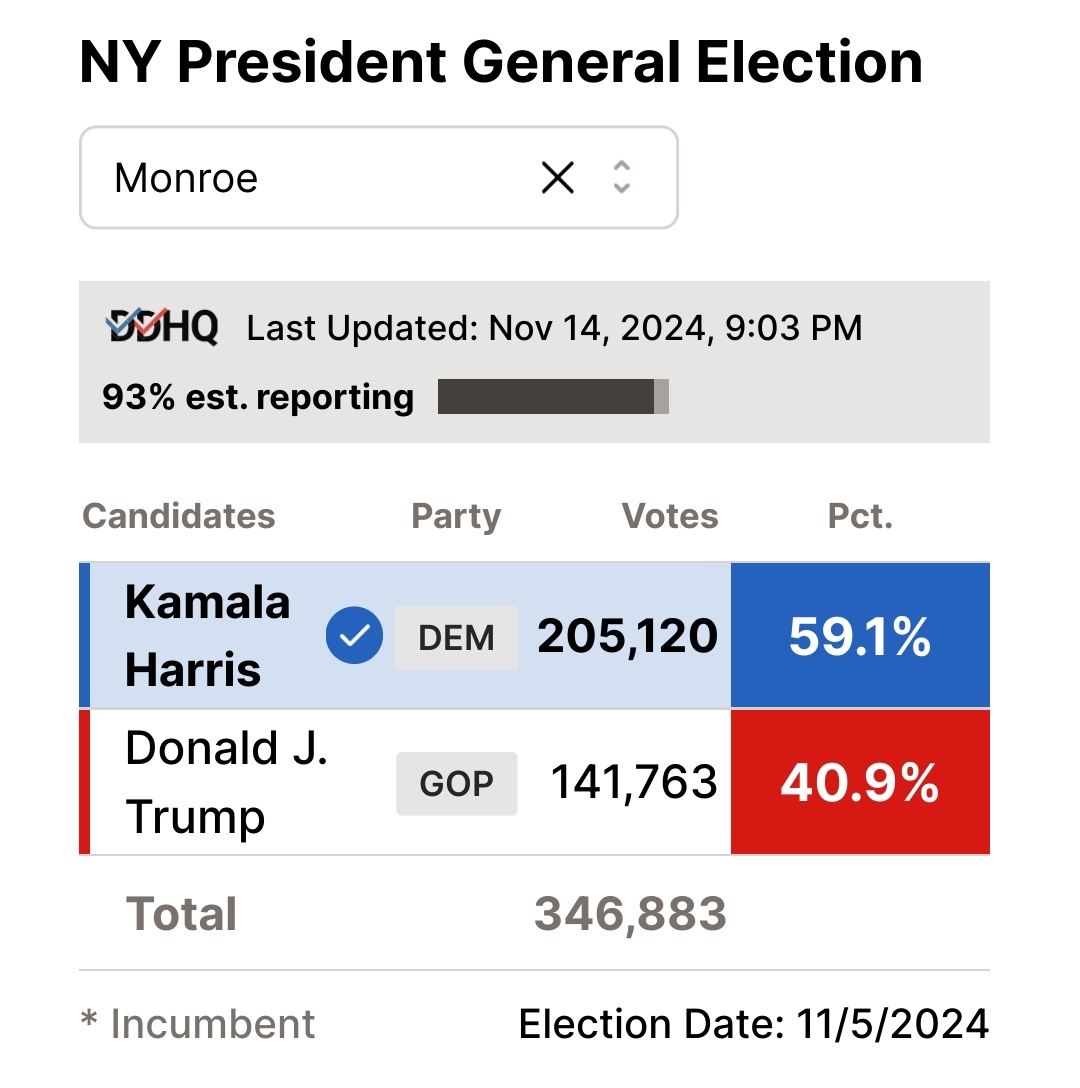Click the Monroe county select field
The height and width of the screenshot is (1088, 1080).
coord(300,178)
